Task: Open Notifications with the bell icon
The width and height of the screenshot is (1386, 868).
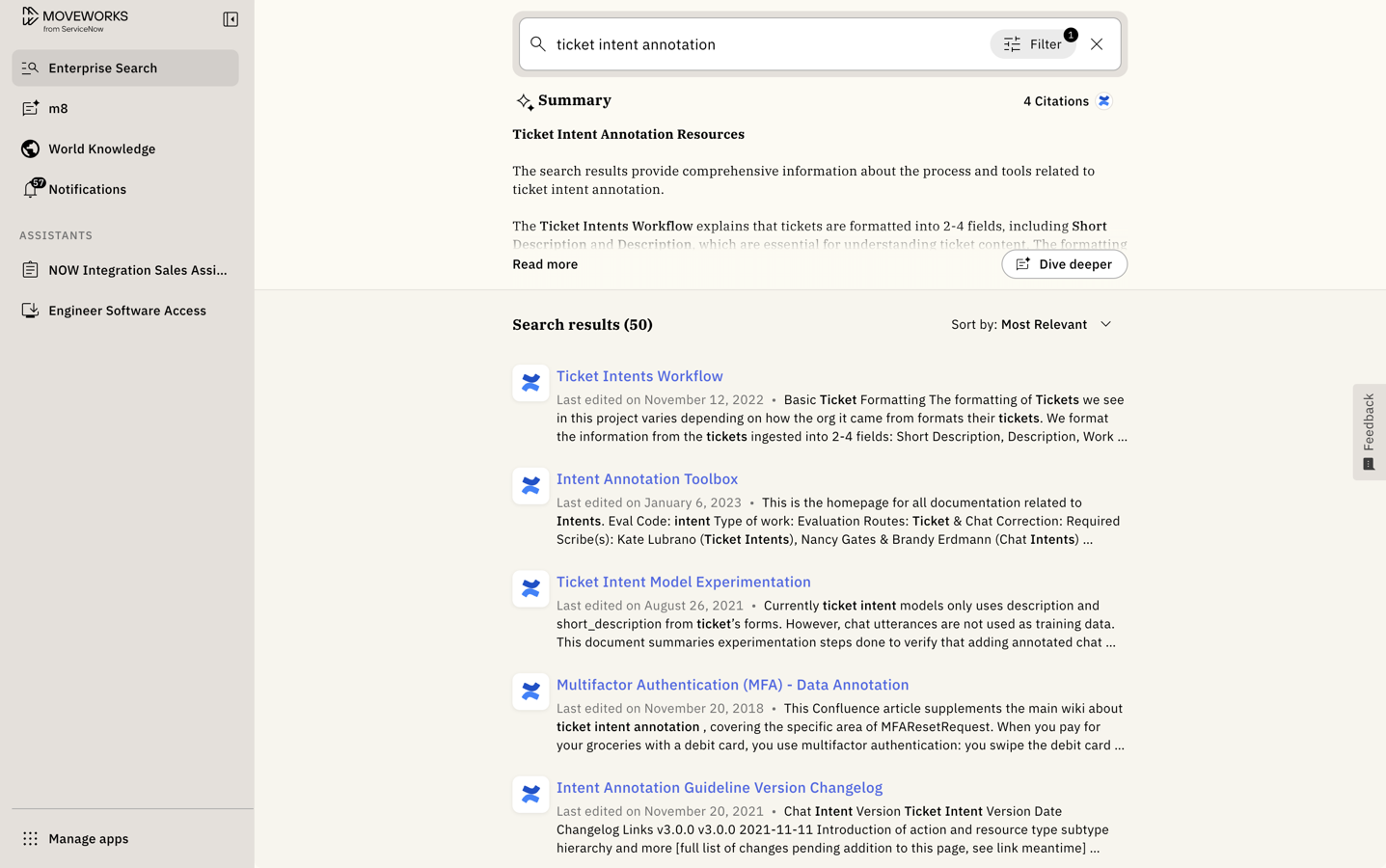Action: click(x=32, y=189)
